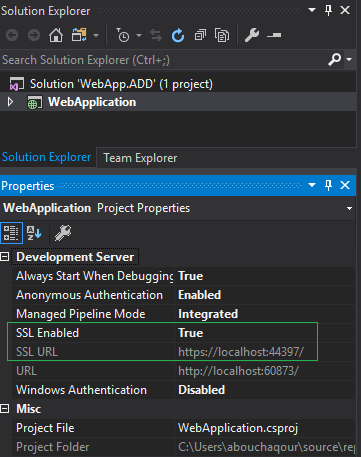The image size is (361, 457).
Task: Switch the Properties grid to alphabetical sorting
Action: coord(34,232)
